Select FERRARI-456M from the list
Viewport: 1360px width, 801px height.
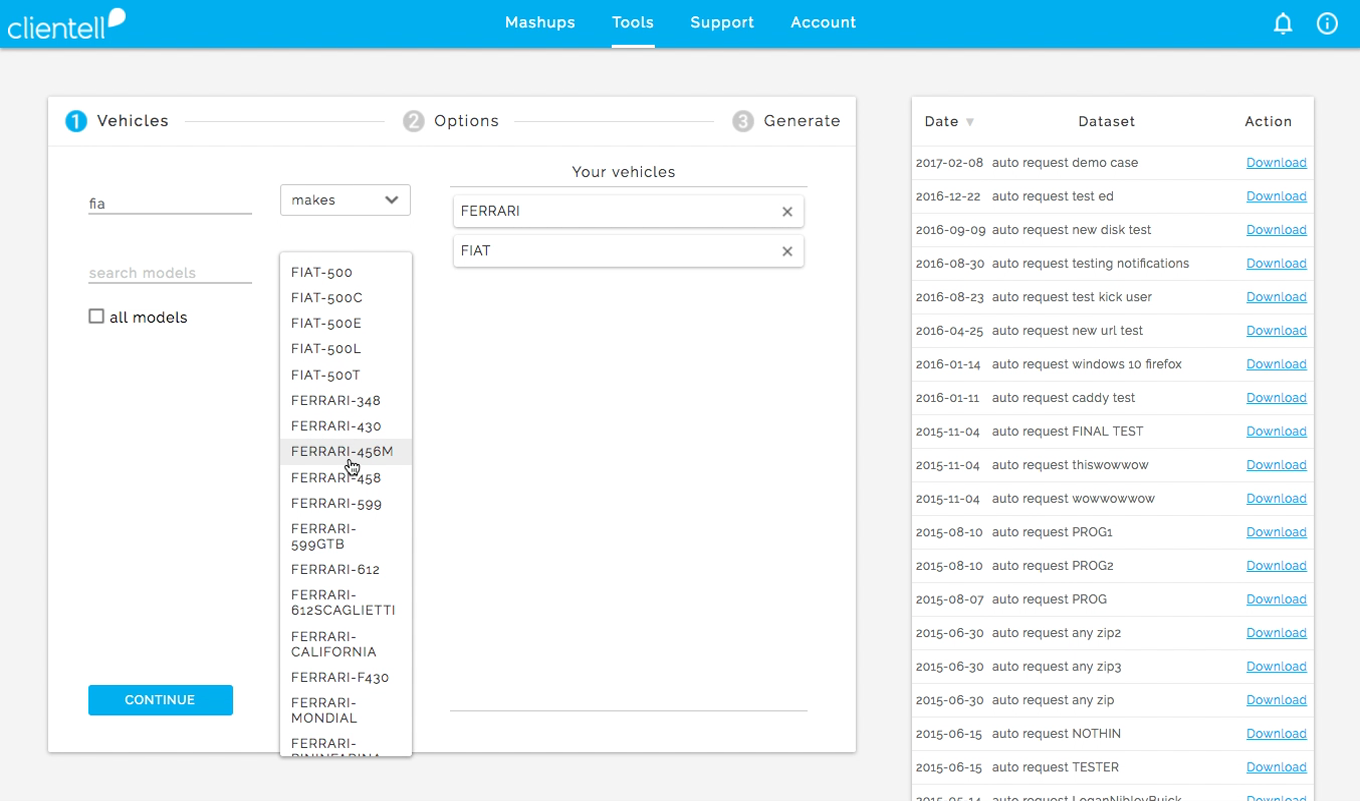click(x=342, y=452)
